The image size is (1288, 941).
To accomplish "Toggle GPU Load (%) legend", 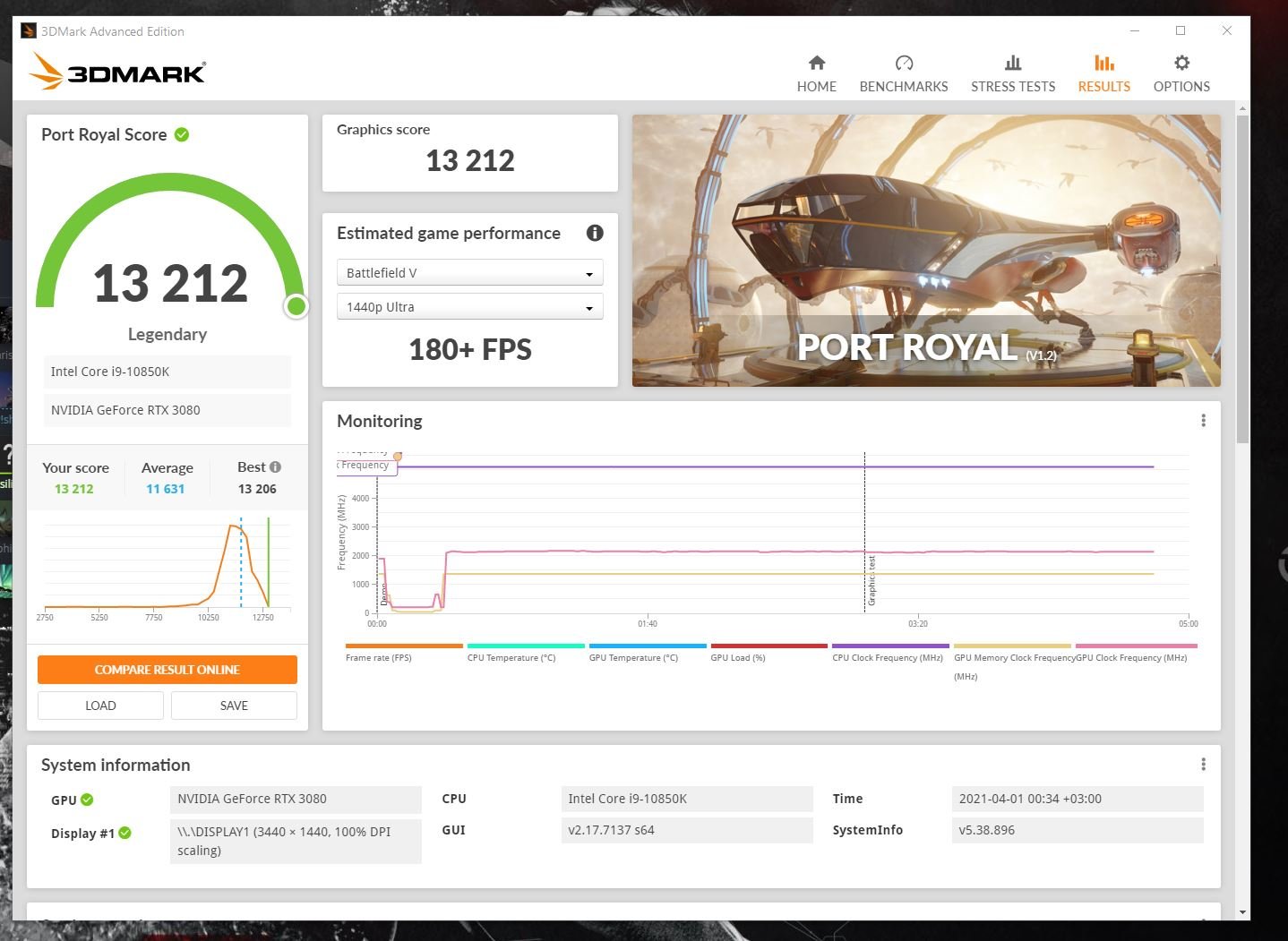I will [769, 652].
